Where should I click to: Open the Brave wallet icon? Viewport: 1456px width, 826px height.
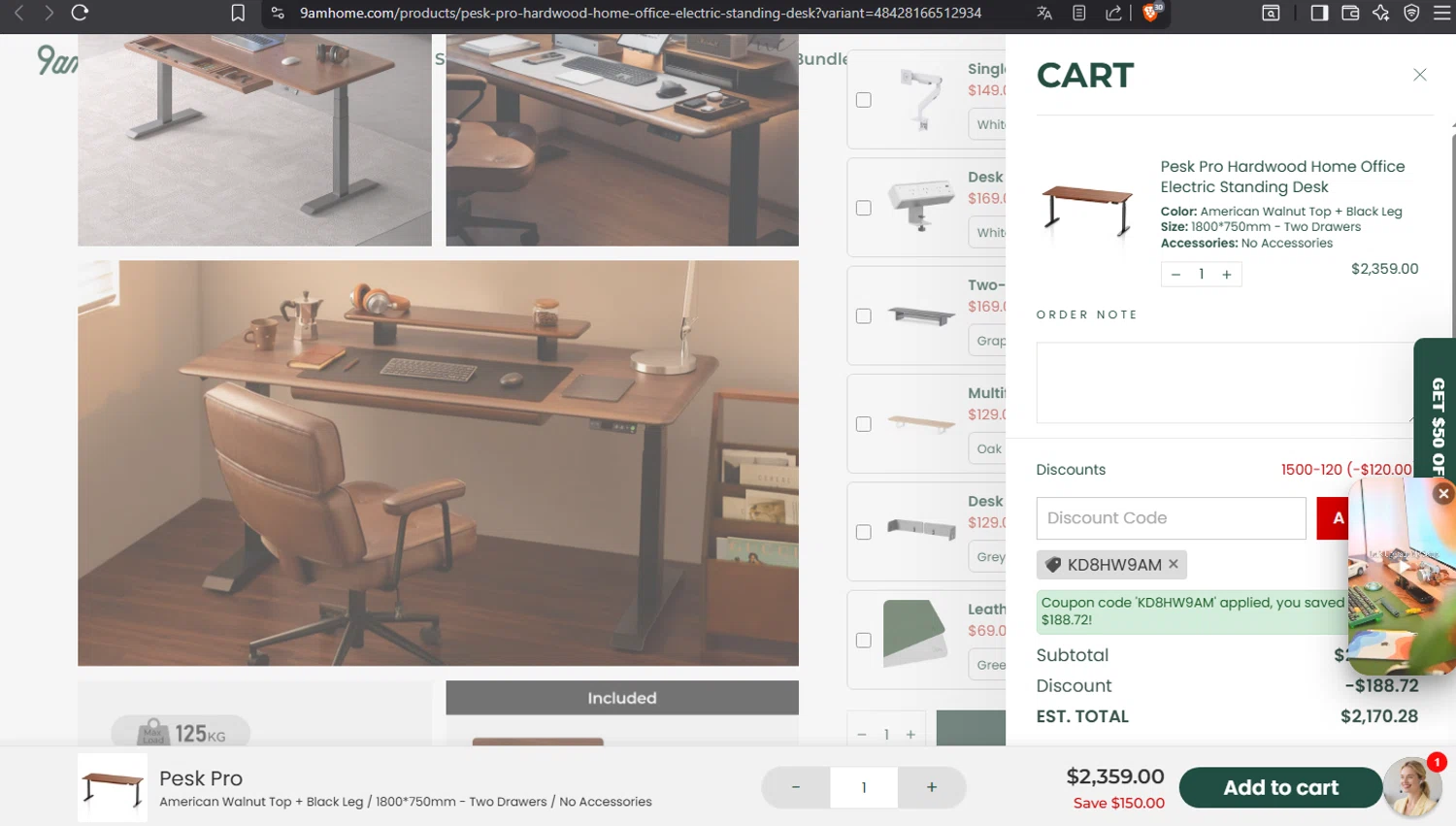[x=1350, y=13]
